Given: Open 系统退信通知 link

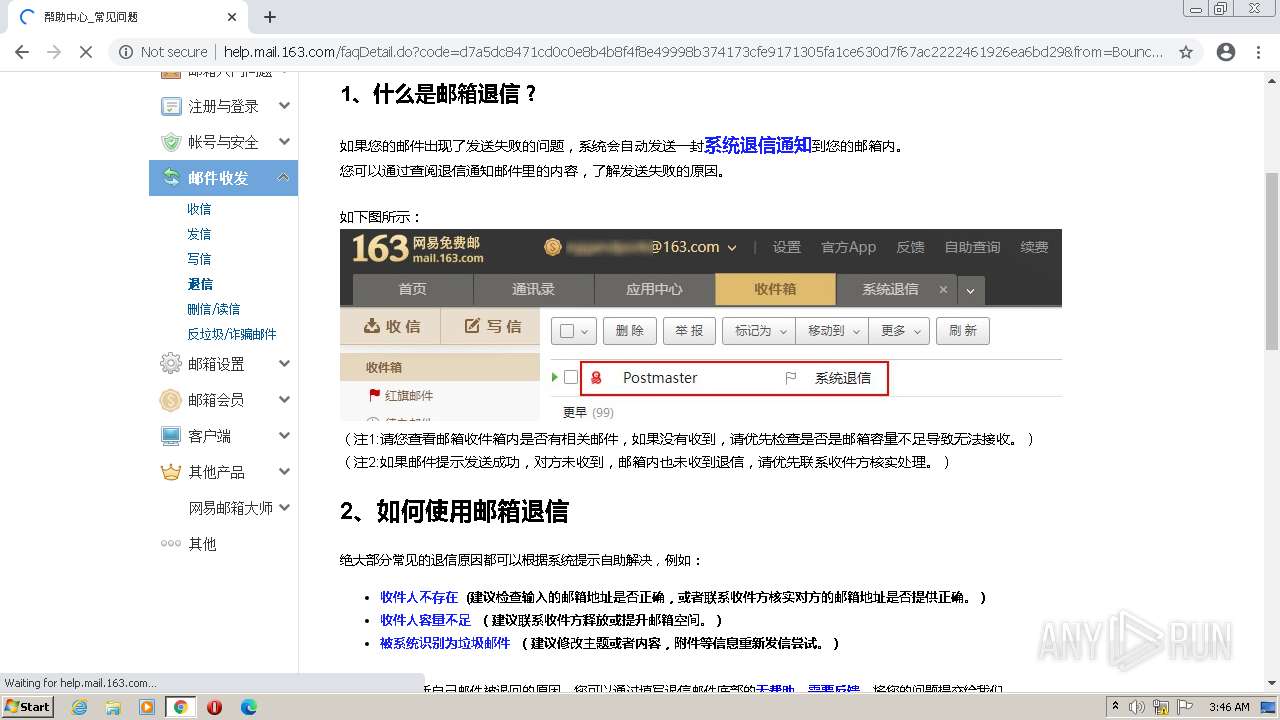Looking at the screenshot, I should 758,145.
